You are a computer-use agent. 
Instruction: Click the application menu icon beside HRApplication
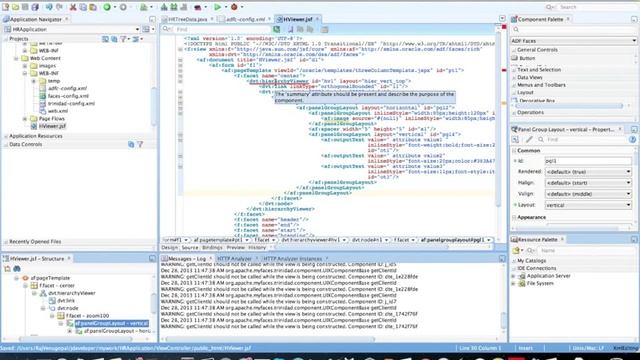[x=146, y=29]
